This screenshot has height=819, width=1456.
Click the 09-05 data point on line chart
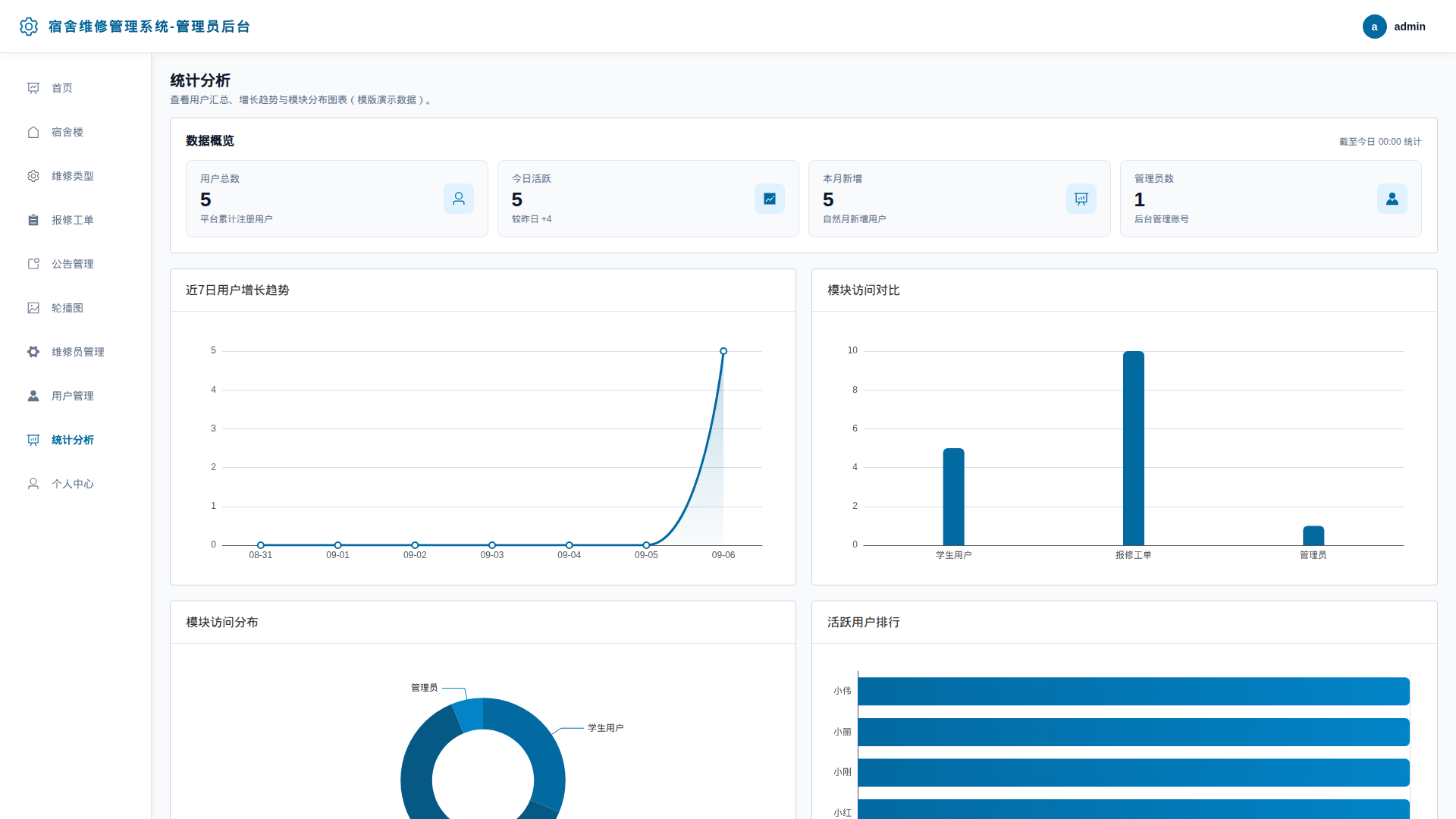(646, 545)
